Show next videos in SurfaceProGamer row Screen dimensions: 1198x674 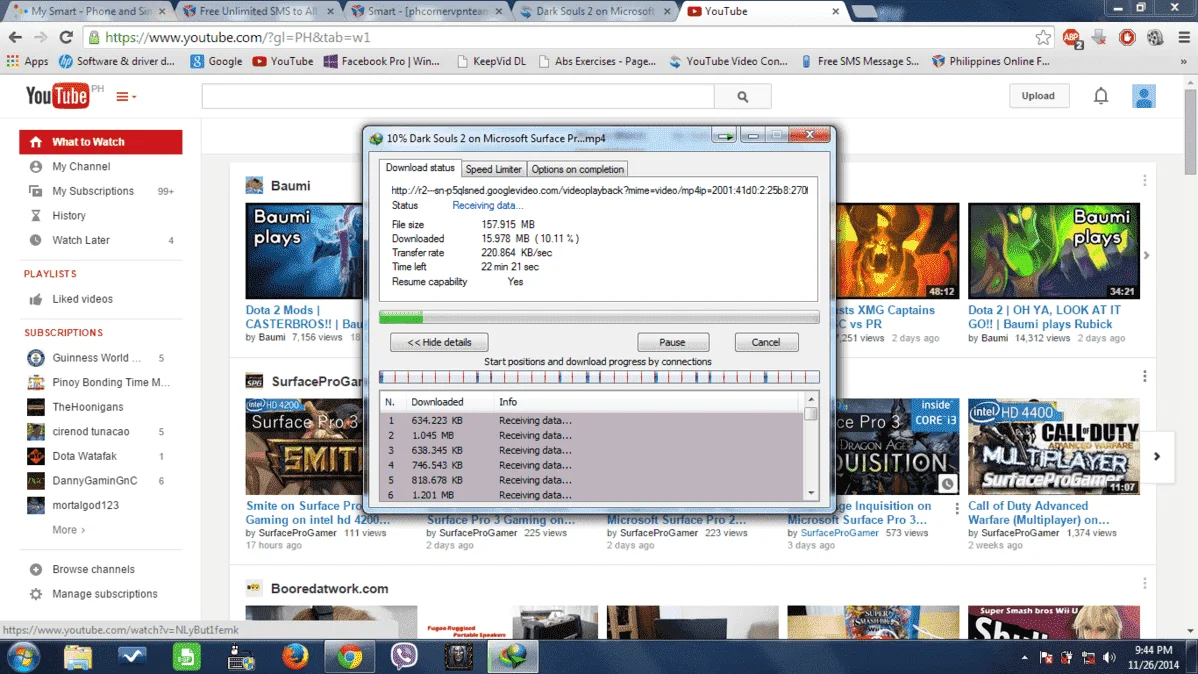1157,456
